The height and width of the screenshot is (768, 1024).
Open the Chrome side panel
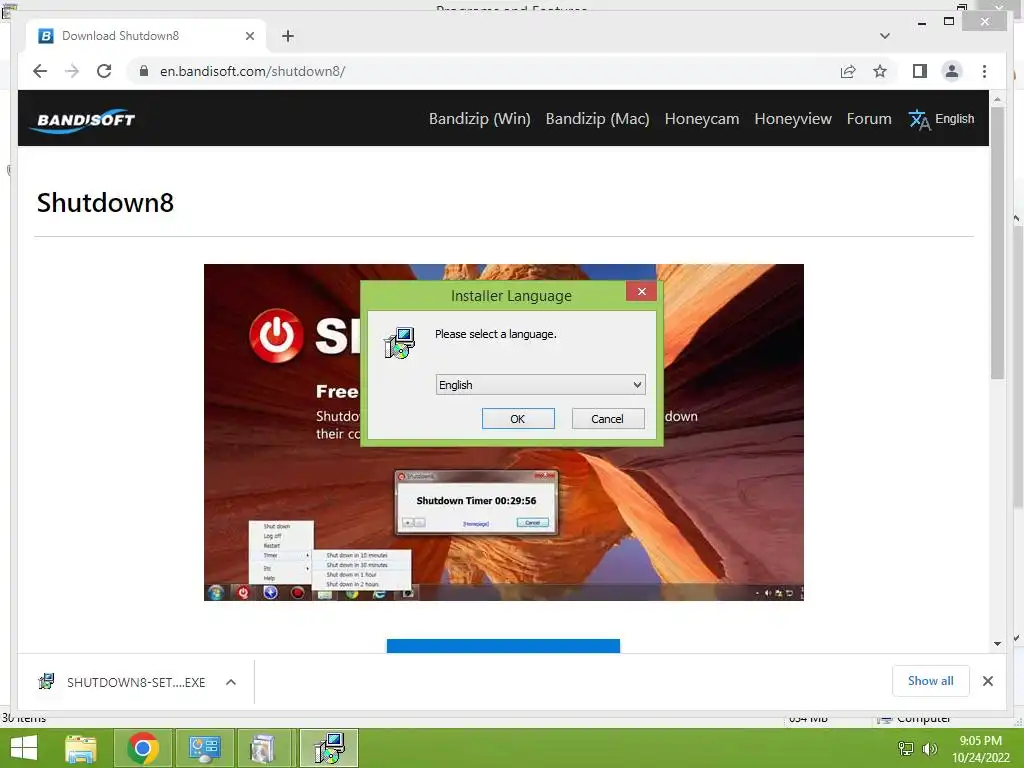[x=920, y=71]
